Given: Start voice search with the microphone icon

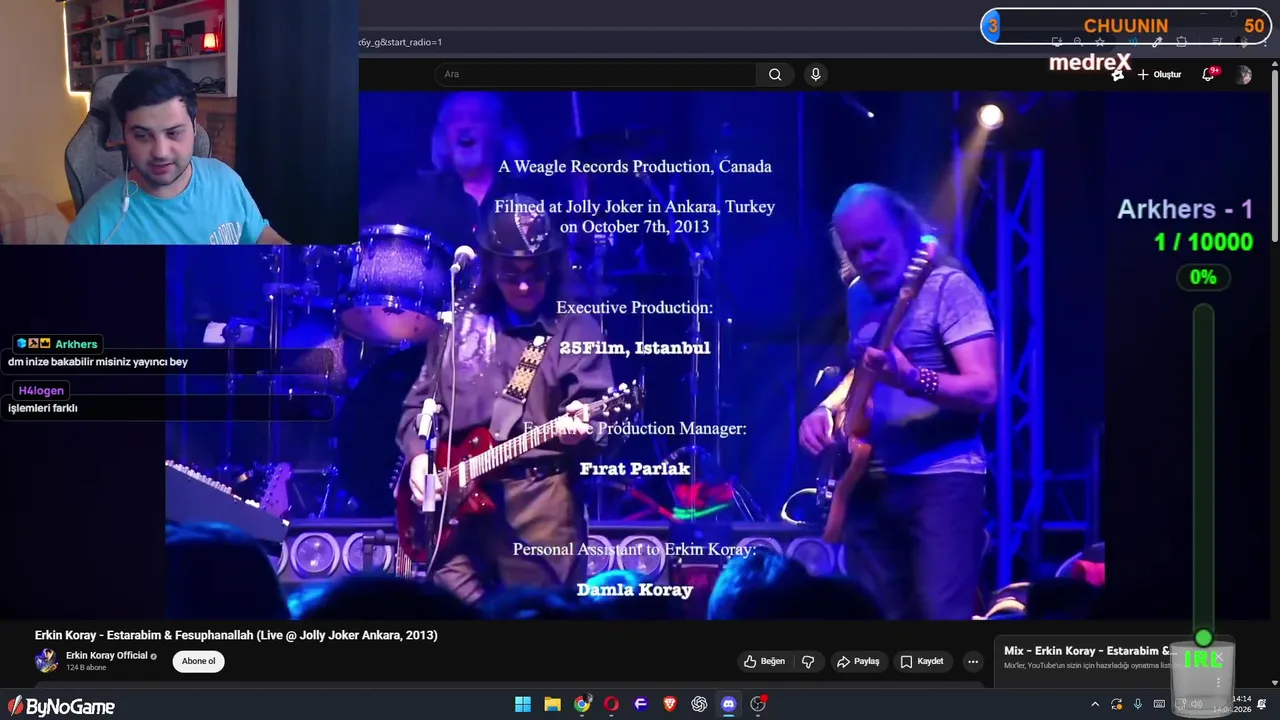Looking at the screenshot, I should (x=816, y=74).
